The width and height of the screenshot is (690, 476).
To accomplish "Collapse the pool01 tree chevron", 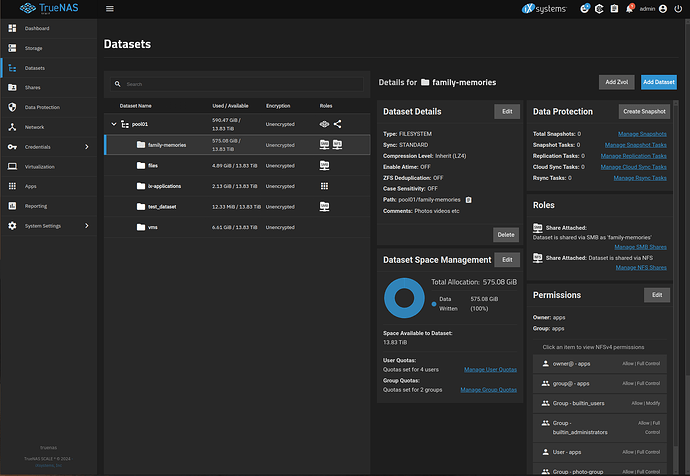I will point(114,124).
